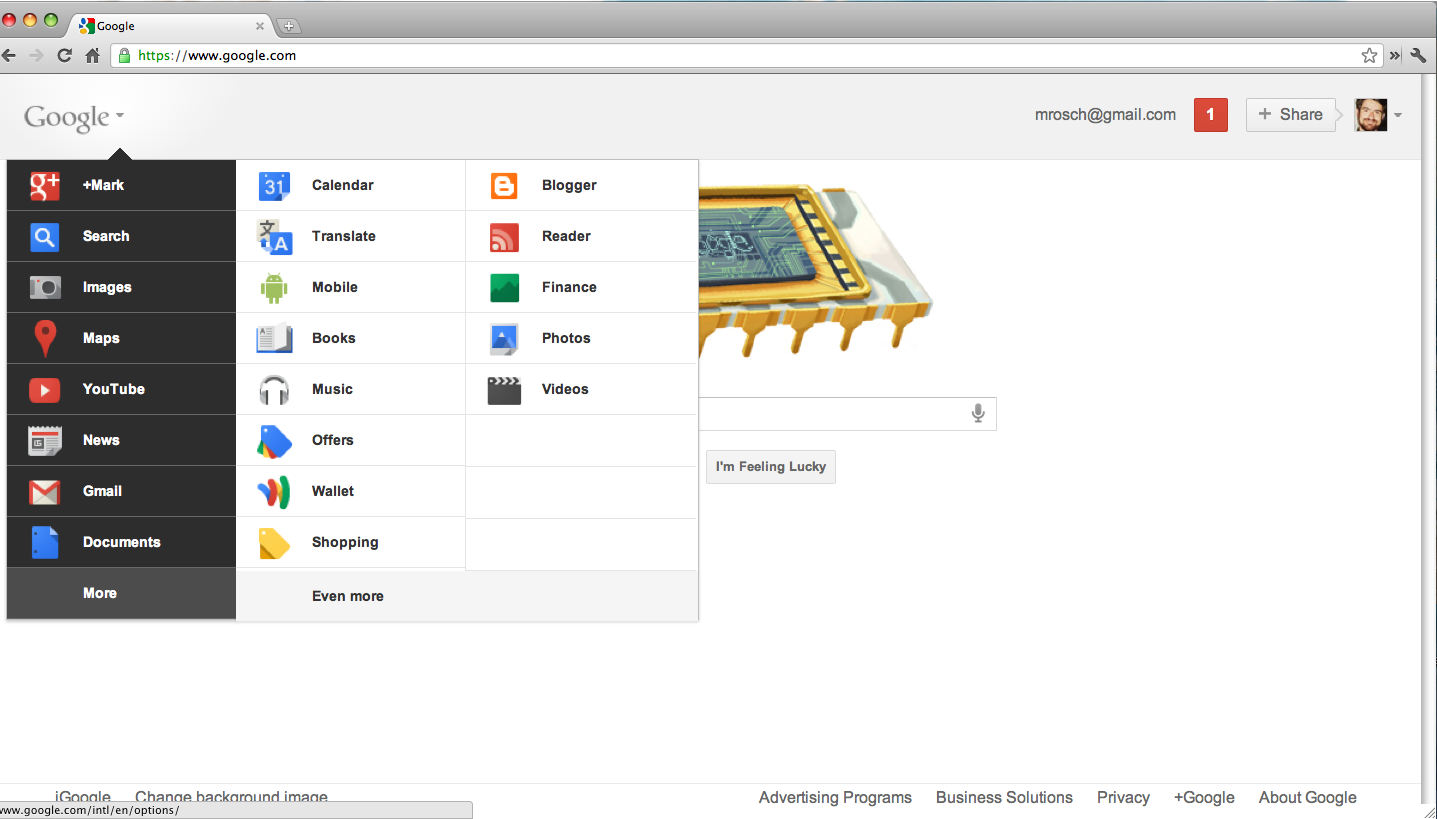
Task: Click the Translate icon
Action: point(274,236)
